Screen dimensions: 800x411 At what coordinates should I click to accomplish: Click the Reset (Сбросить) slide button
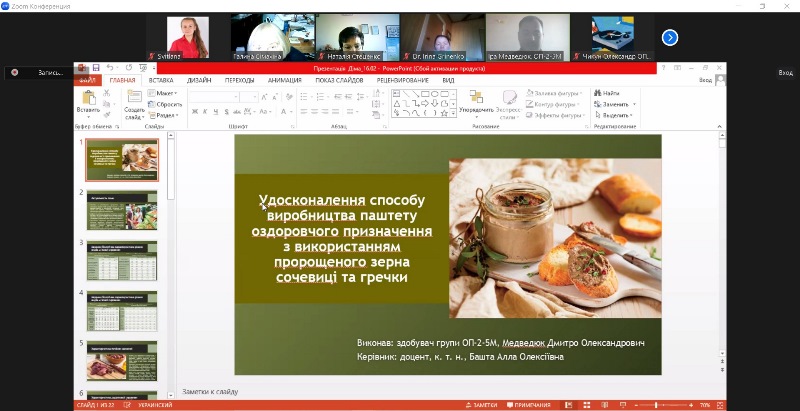point(168,104)
